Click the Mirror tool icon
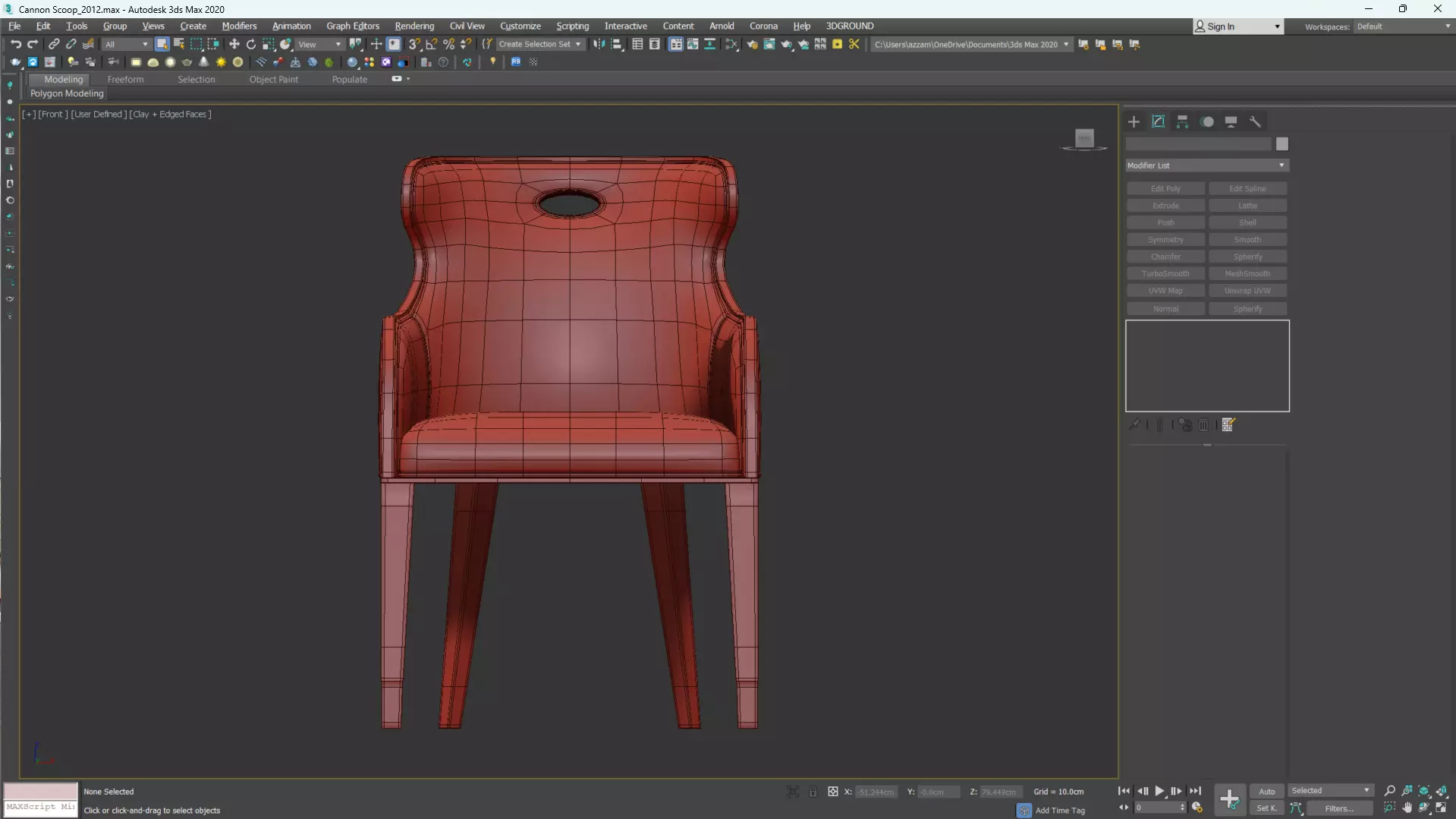This screenshot has width=1456, height=819. click(x=599, y=44)
